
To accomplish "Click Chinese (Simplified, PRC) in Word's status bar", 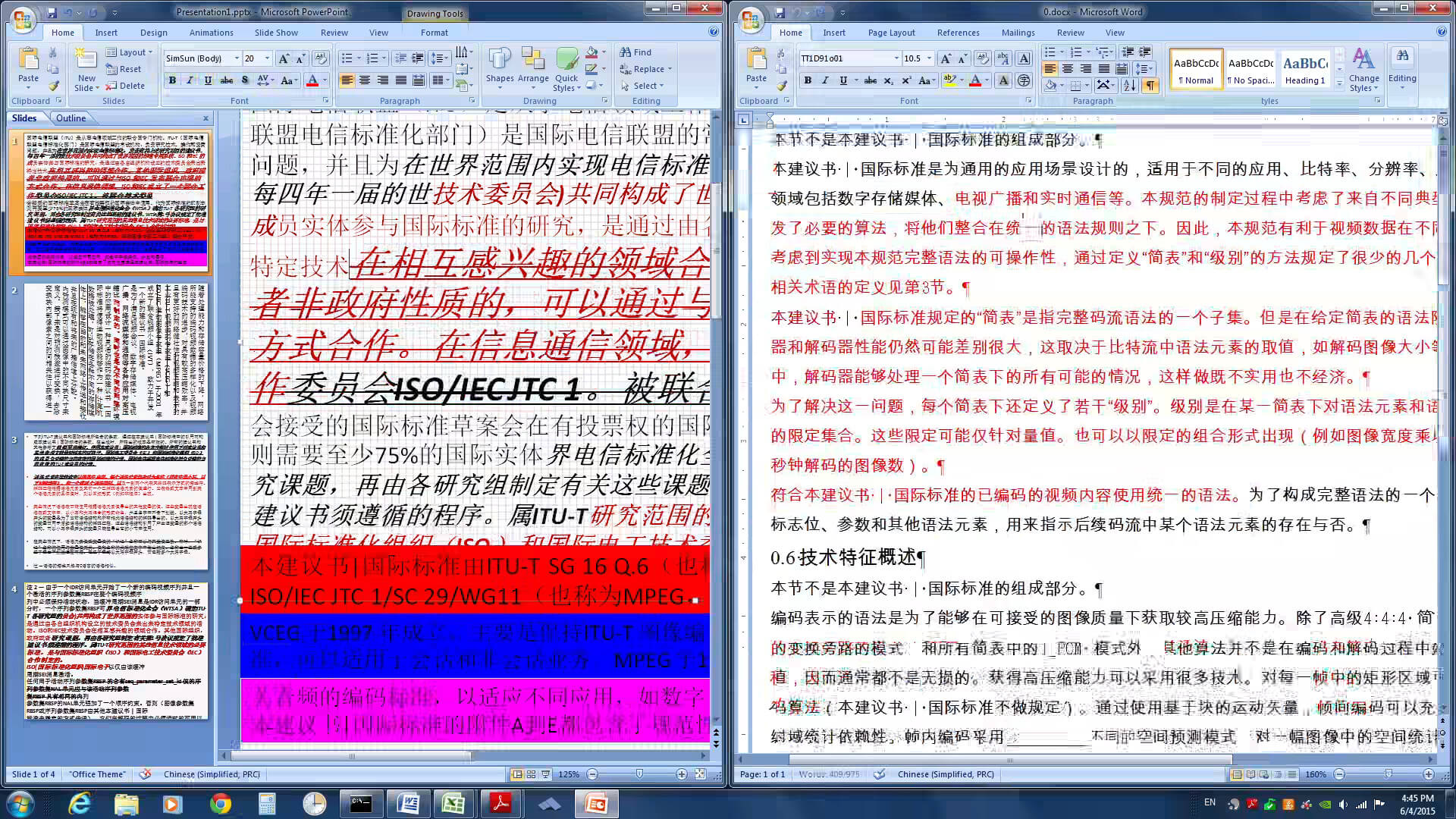I will [946, 774].
